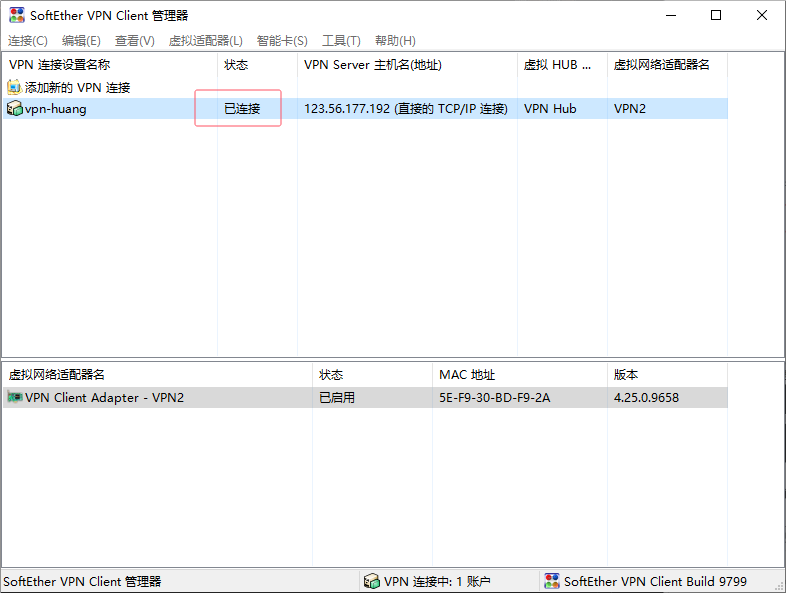Sort by VPN Server 主机名(地址) column header
786x593 pixels.
[372, 65]
